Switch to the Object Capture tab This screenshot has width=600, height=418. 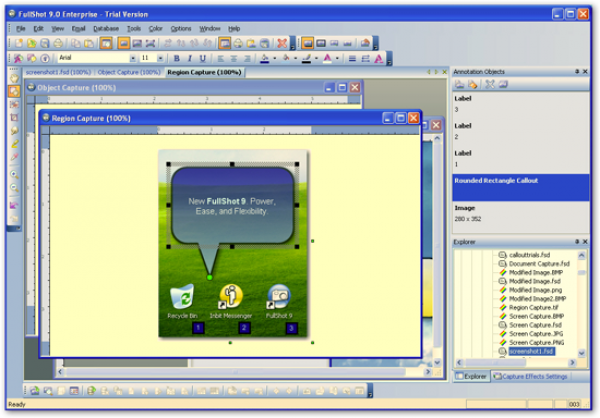coord(129,73)
